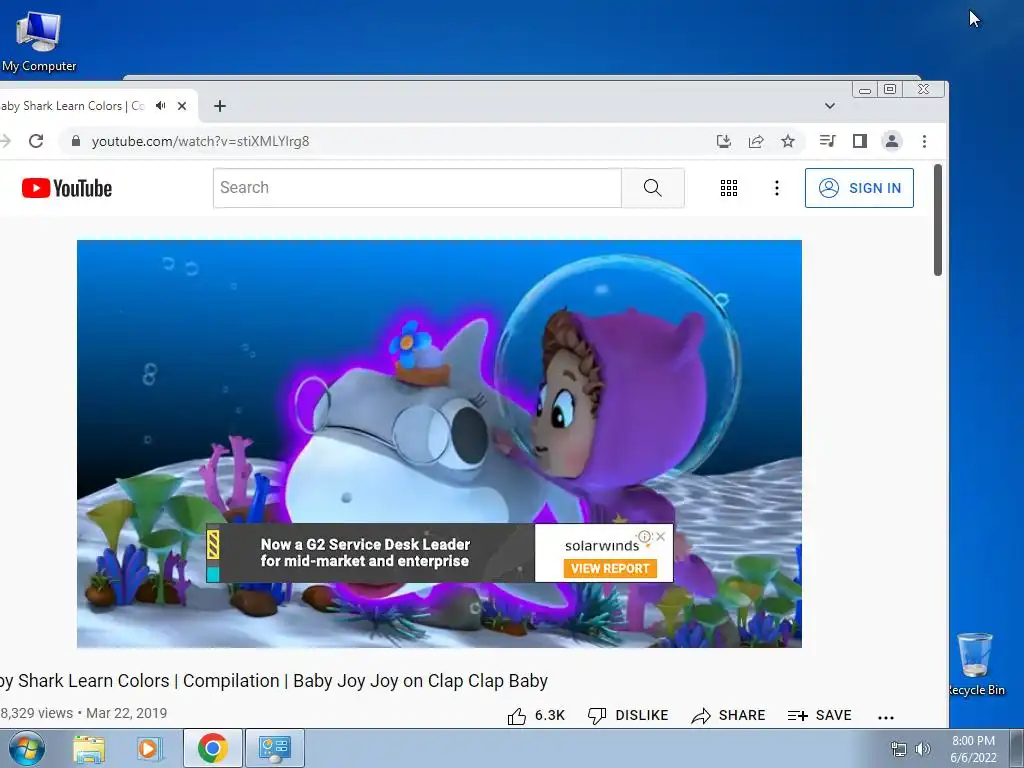Open Windows Media Player from taskbar

click(x=148, y=748)
